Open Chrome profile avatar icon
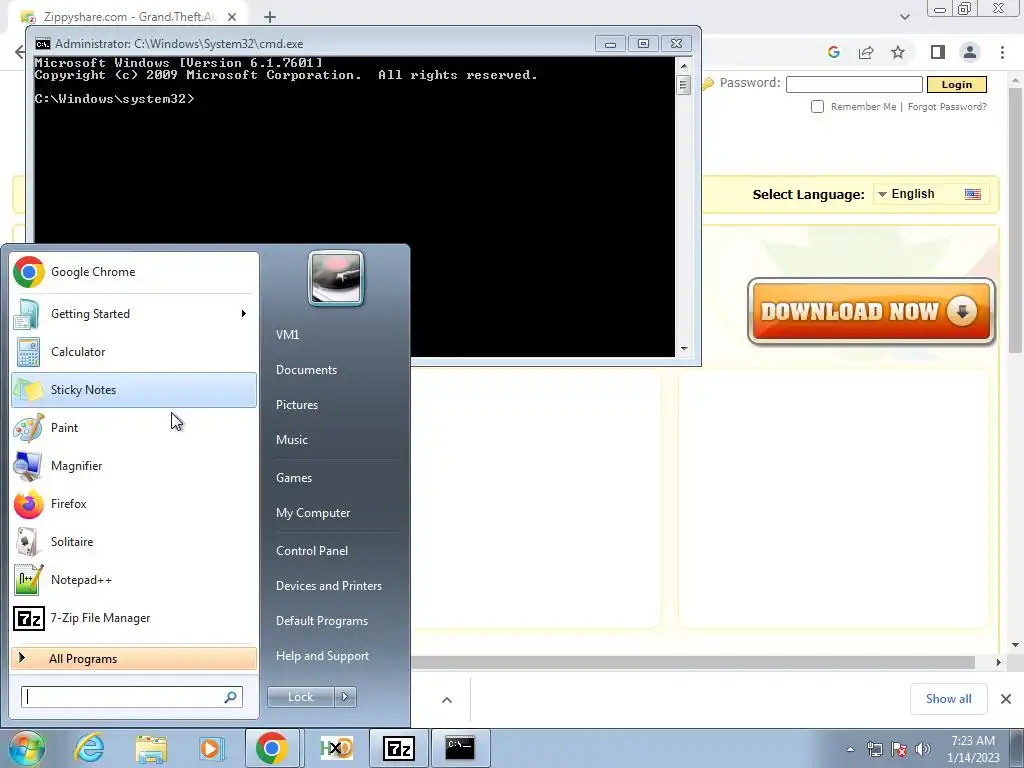Viewport: 1024px width, 768px height. pyautogui.click(x=970, y=52)
